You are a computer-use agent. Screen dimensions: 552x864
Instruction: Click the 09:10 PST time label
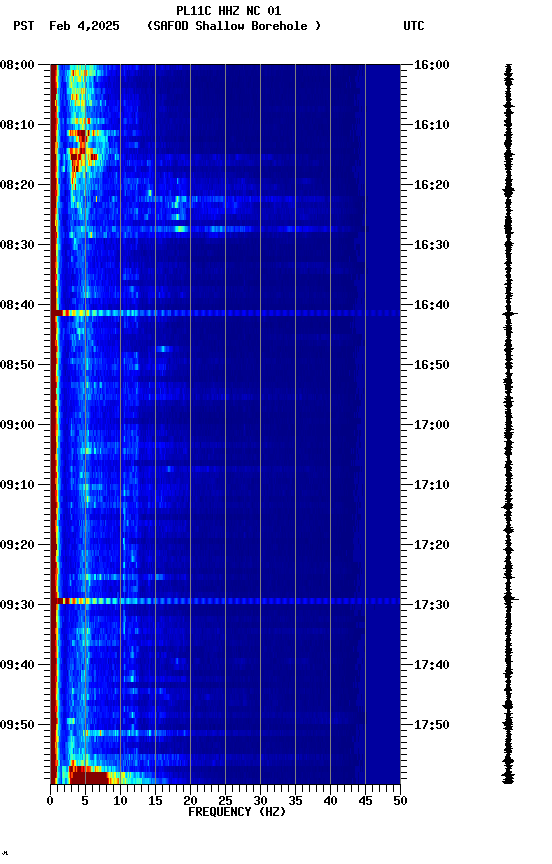coord(17,485)
